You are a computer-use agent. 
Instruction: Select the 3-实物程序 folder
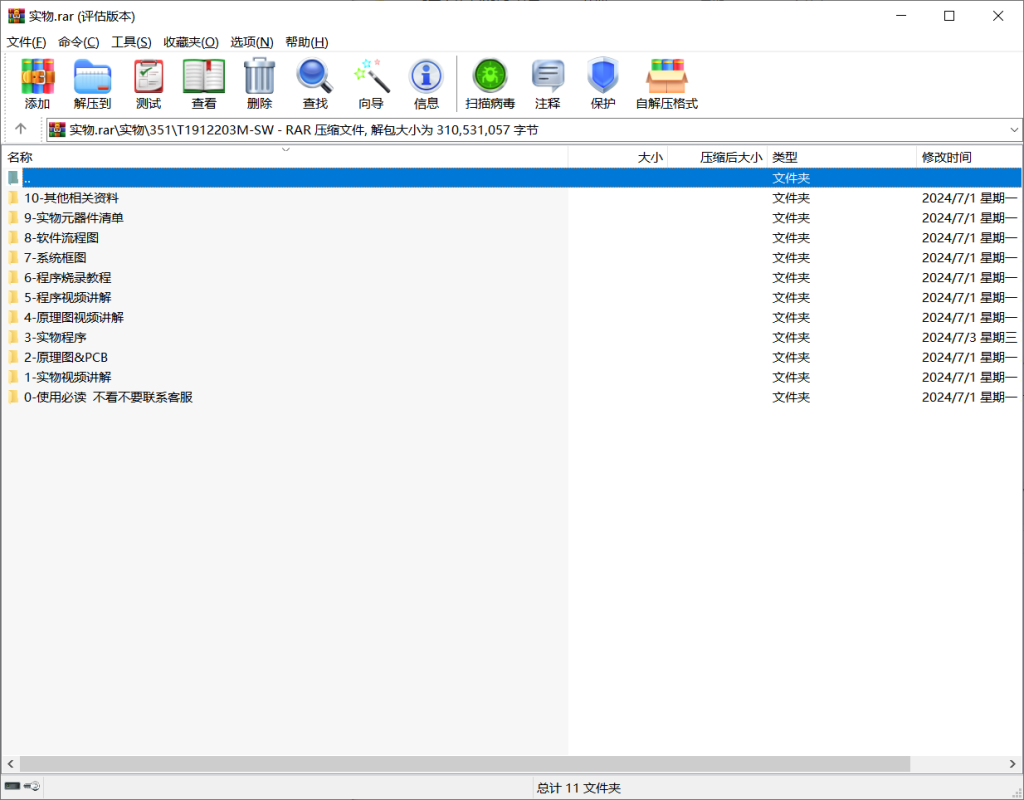[55, 337]
